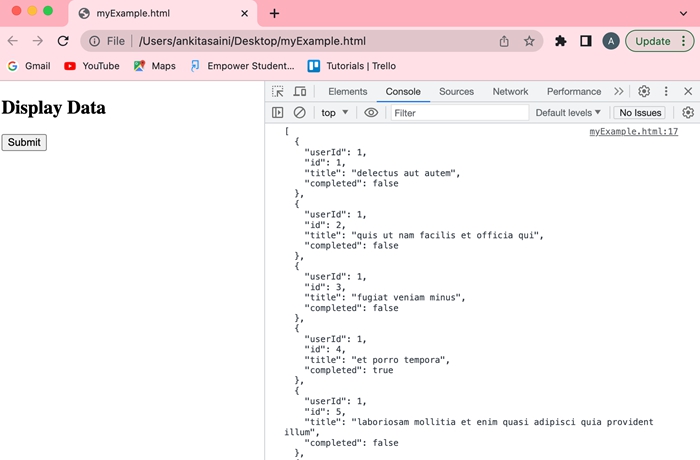
Task: Open DevTools three-dot customize menu
Action: click(x=666, y=92)
